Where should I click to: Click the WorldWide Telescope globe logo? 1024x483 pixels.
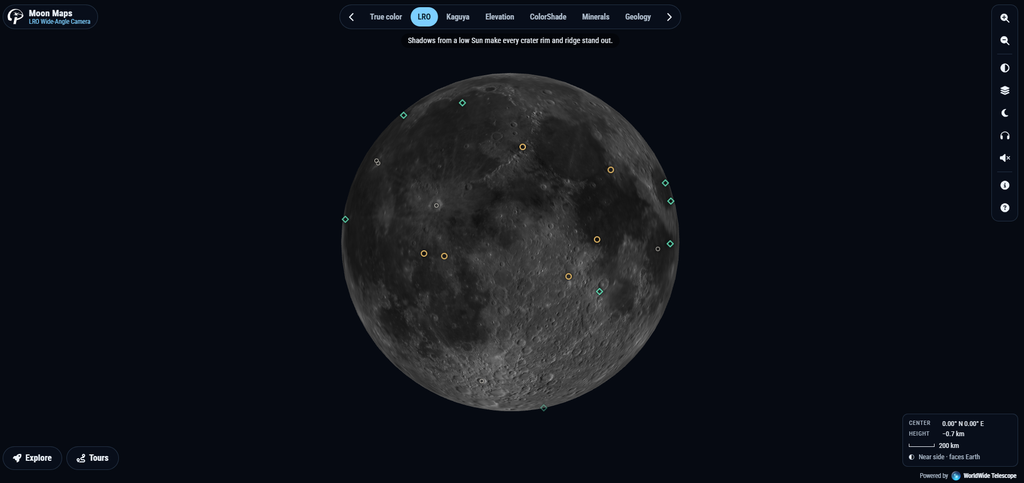click(x=956, y=476)
